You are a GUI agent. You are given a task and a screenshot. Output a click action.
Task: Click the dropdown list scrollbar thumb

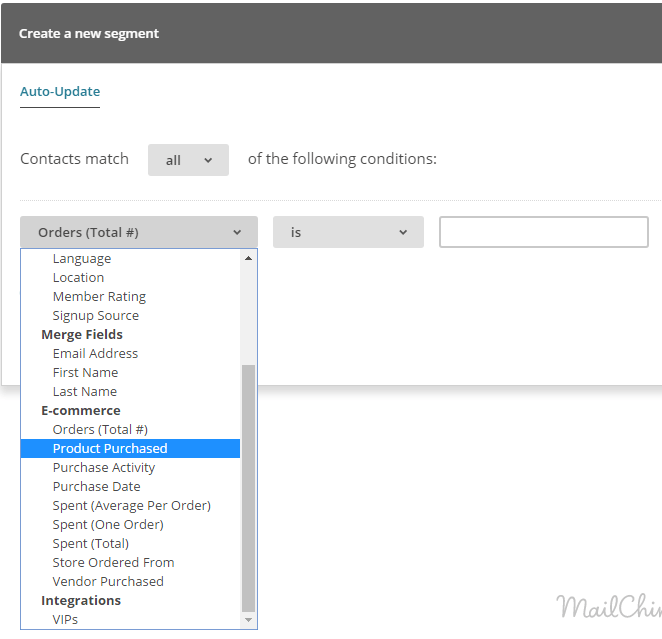click(x=248, y=488)
